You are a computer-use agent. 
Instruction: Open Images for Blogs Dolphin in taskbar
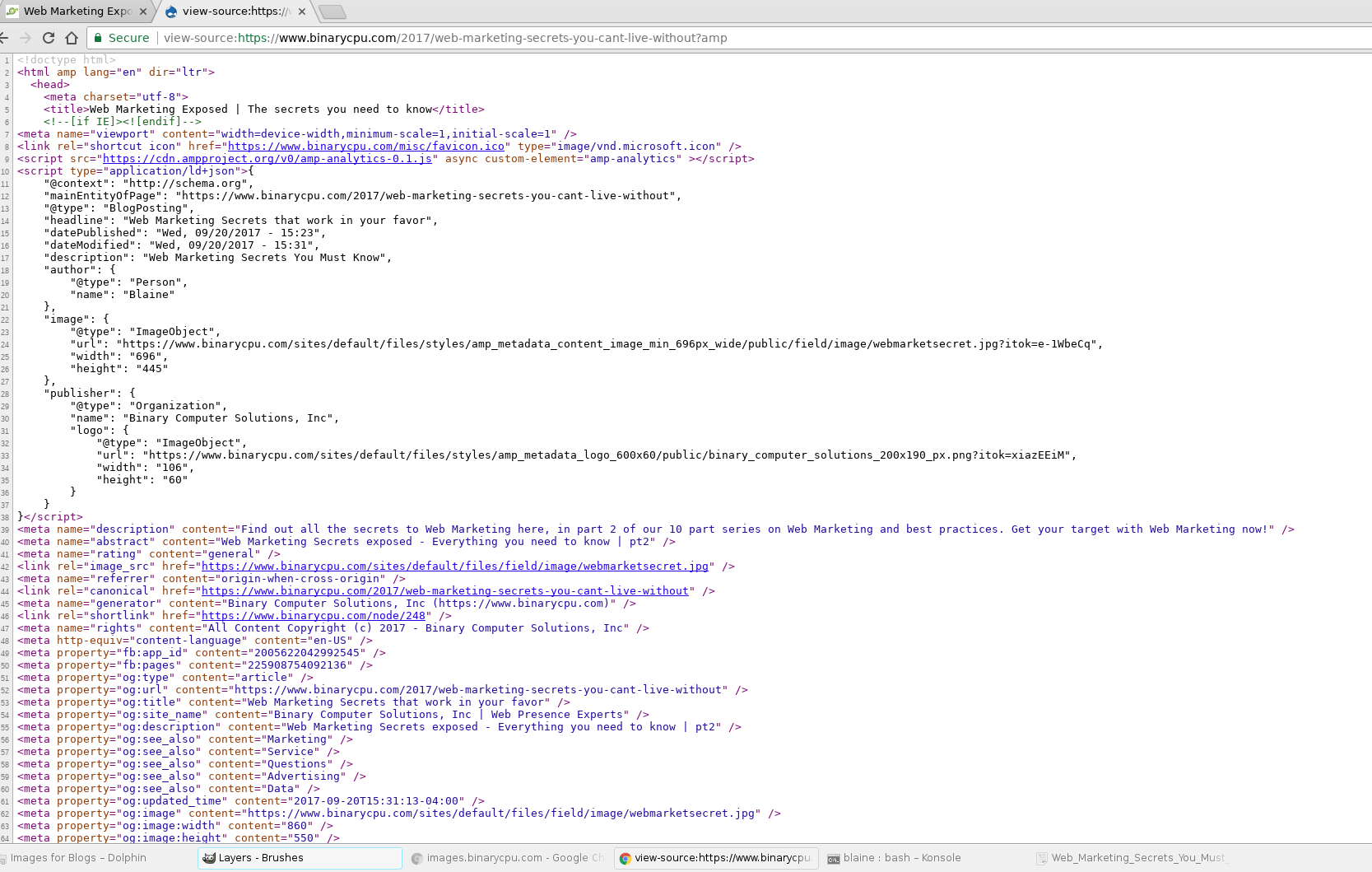click(78, 858)
